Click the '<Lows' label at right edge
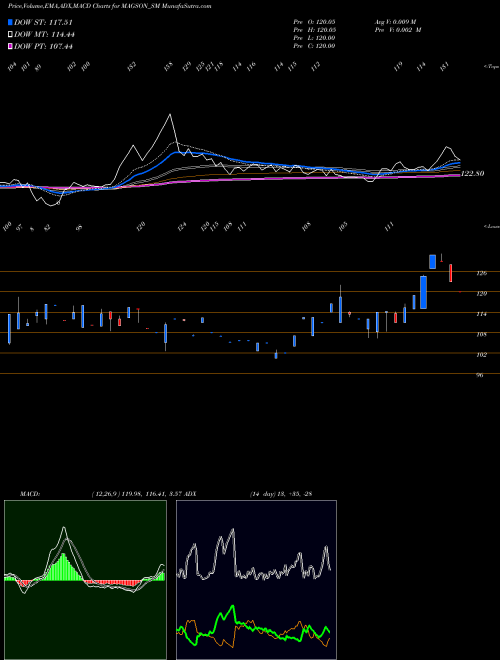The width and height of the screenshot is (500, 660). pyautogui.click(x=491, y=226)
